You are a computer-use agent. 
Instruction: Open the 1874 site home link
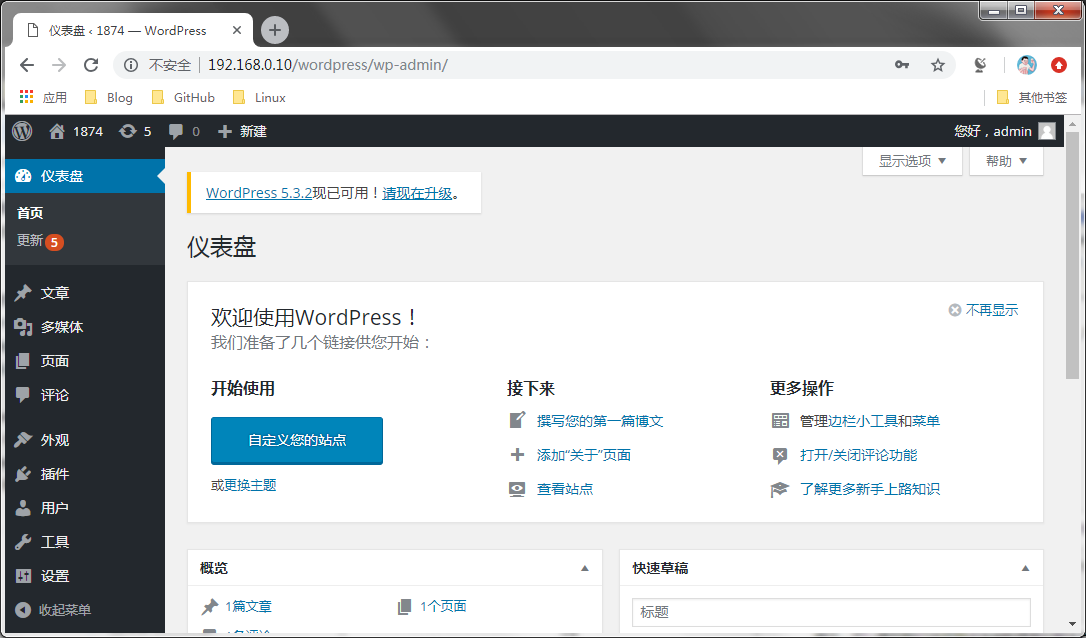click(x=76, y=131)
